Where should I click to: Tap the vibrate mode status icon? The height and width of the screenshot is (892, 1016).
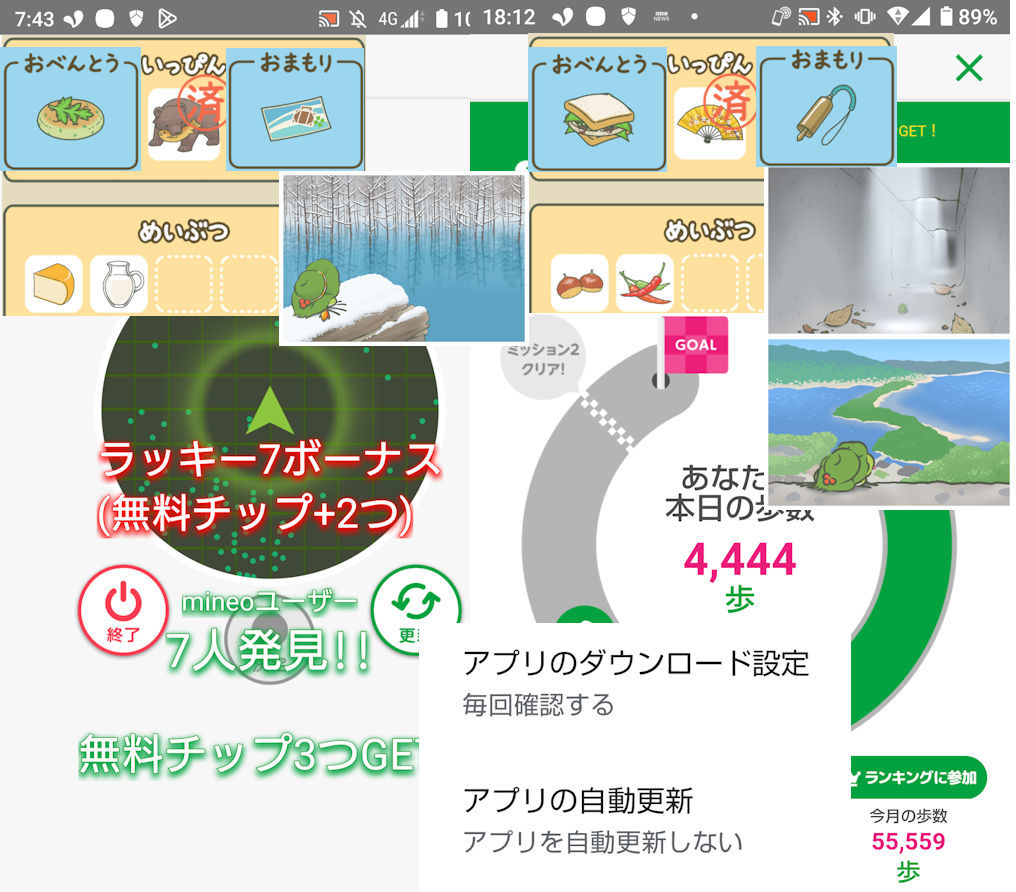point(864,17)
